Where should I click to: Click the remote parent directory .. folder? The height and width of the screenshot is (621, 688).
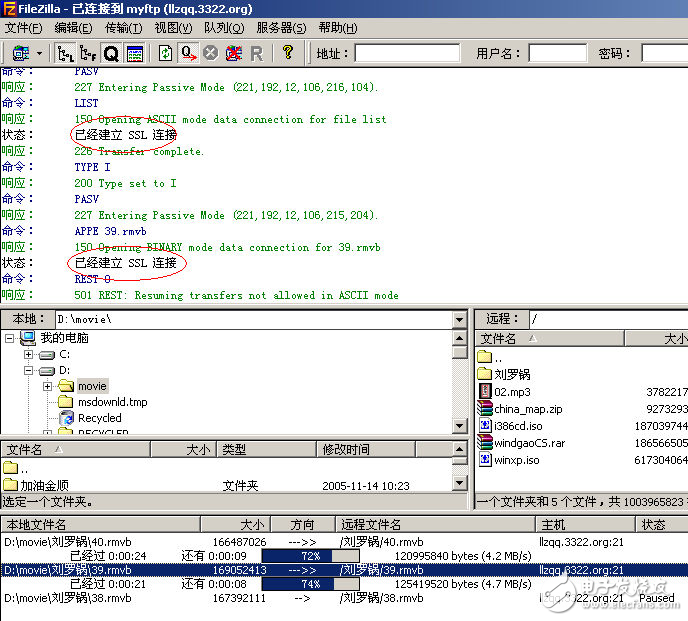(484, 356)
